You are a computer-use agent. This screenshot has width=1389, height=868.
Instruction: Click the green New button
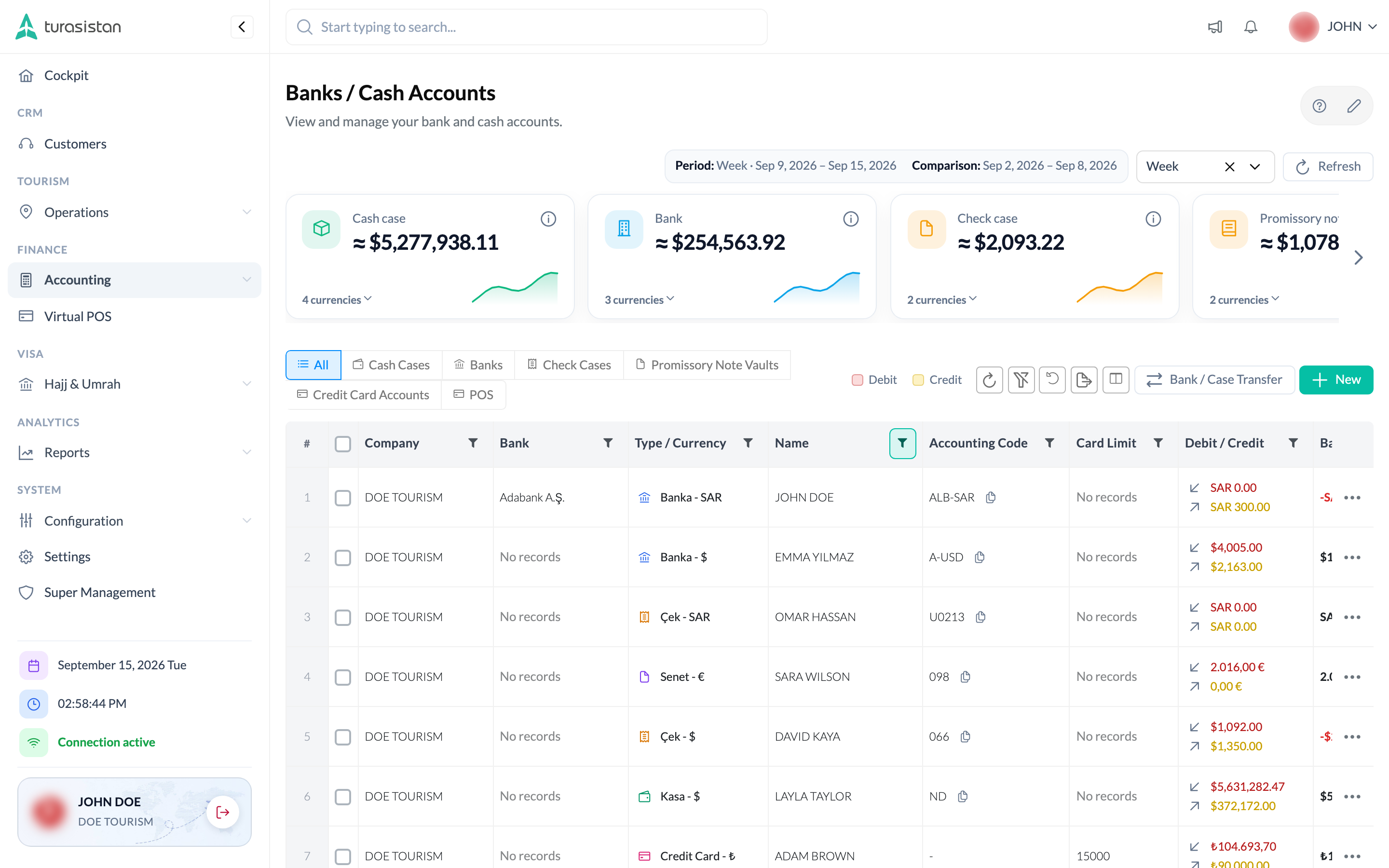pyautogui.click(x=1335, y=380)
